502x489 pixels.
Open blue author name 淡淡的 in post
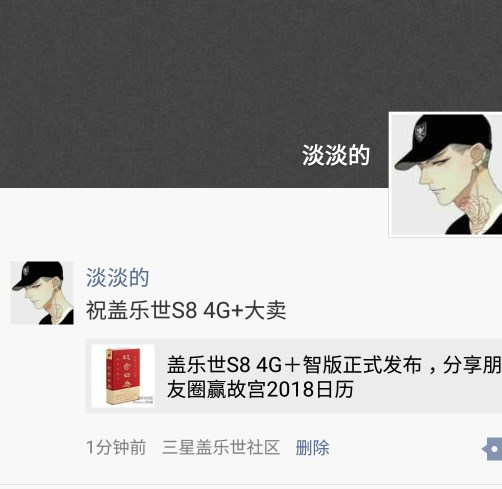tap(117, 277)
